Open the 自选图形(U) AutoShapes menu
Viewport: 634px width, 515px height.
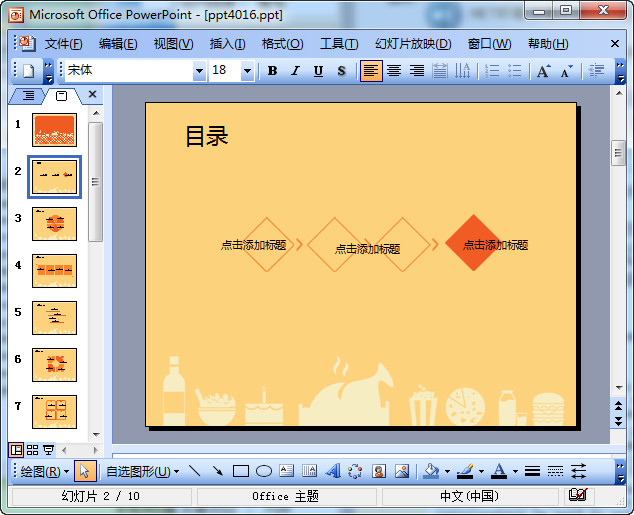tap(142, 471)
